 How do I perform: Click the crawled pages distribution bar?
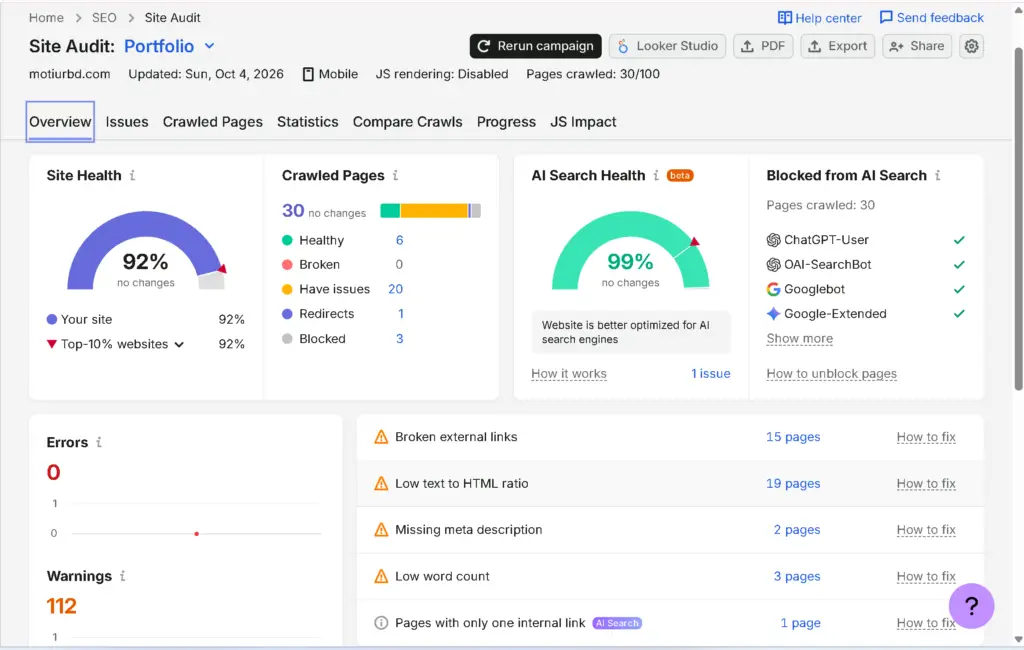430,210
